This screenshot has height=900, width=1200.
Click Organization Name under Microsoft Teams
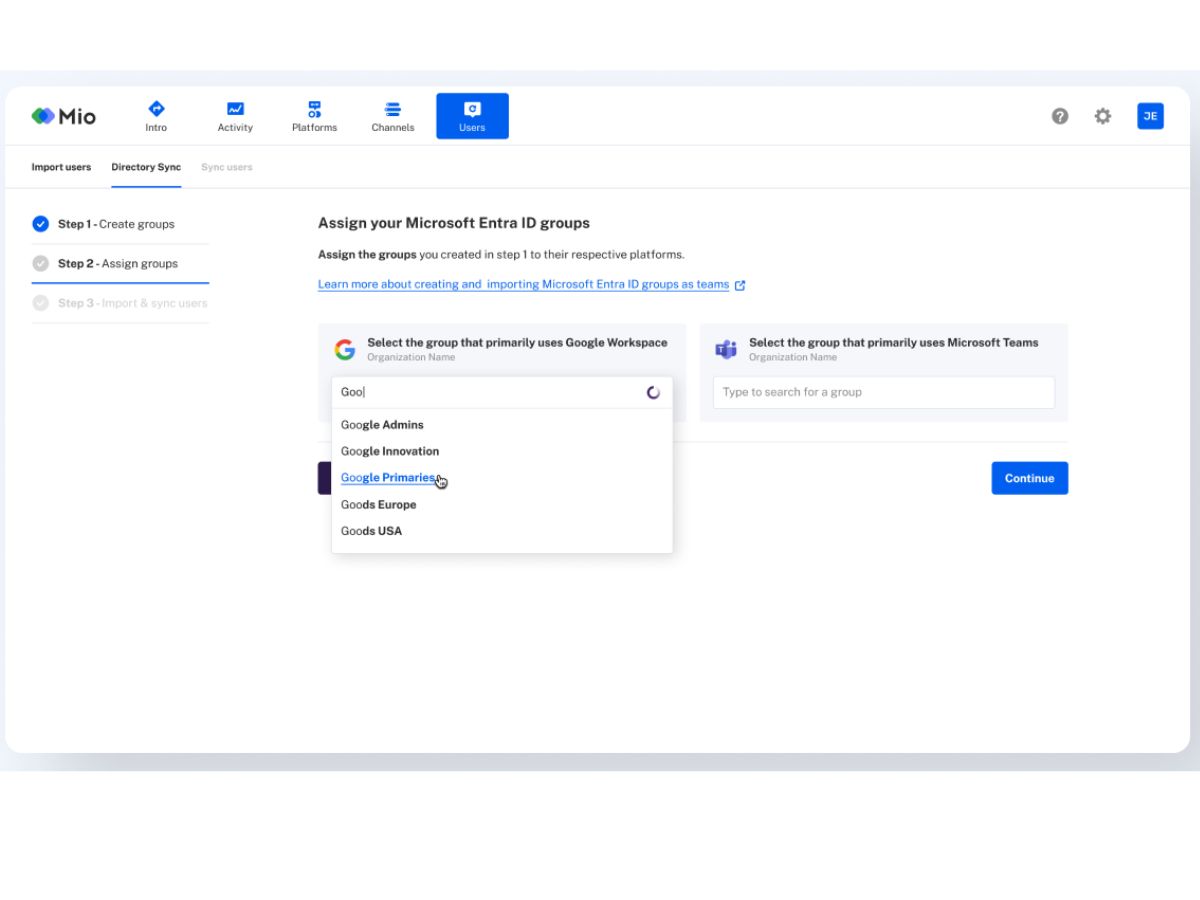click(793, 358)
